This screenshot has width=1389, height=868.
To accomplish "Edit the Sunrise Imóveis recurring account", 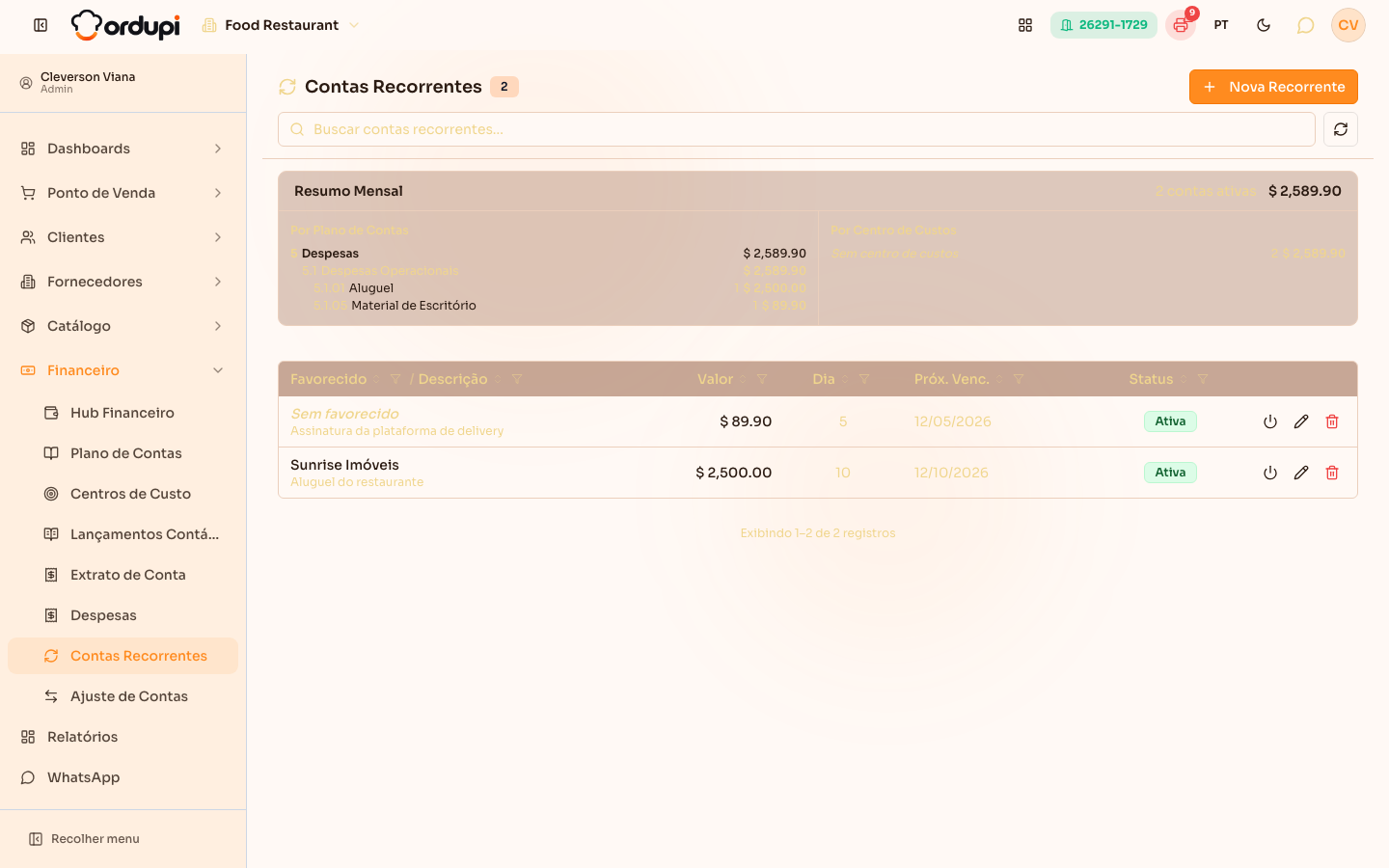I will (1301, 473).
